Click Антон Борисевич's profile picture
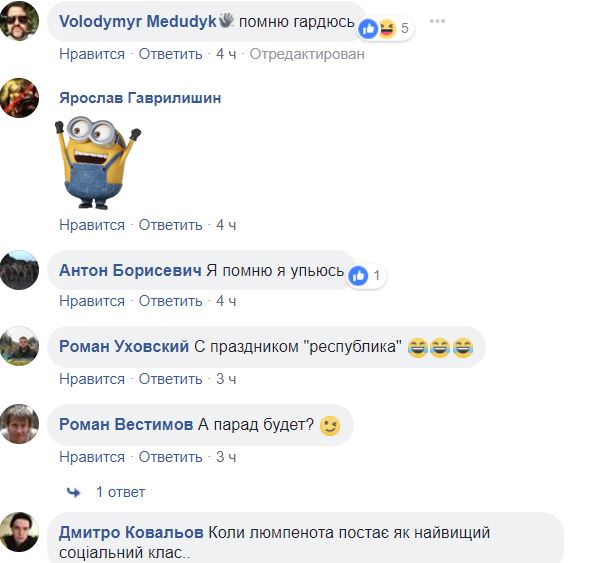The height and width of the screenshot is (563, 600). (x=19, y=270)
